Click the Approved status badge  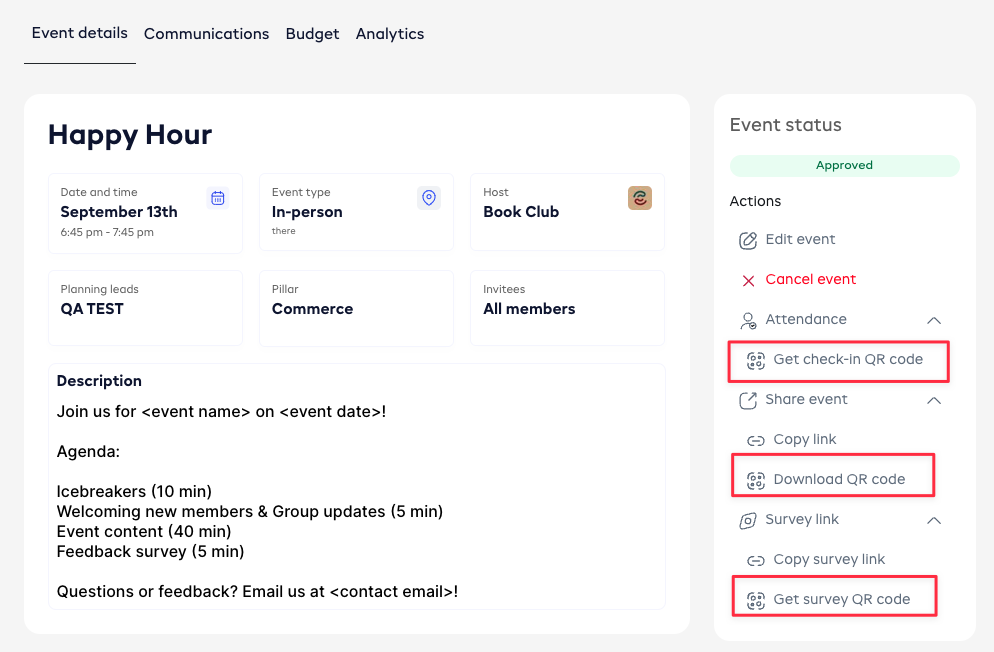click(x=844, y=166)
